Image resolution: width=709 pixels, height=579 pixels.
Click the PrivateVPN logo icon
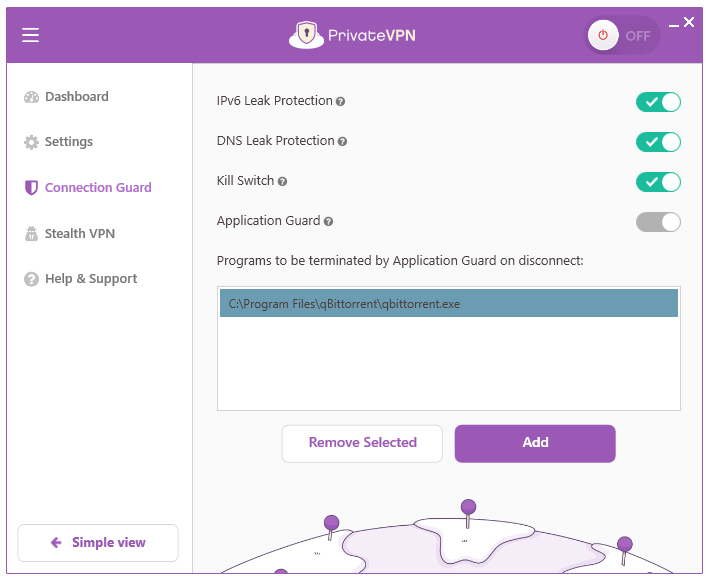307,35
